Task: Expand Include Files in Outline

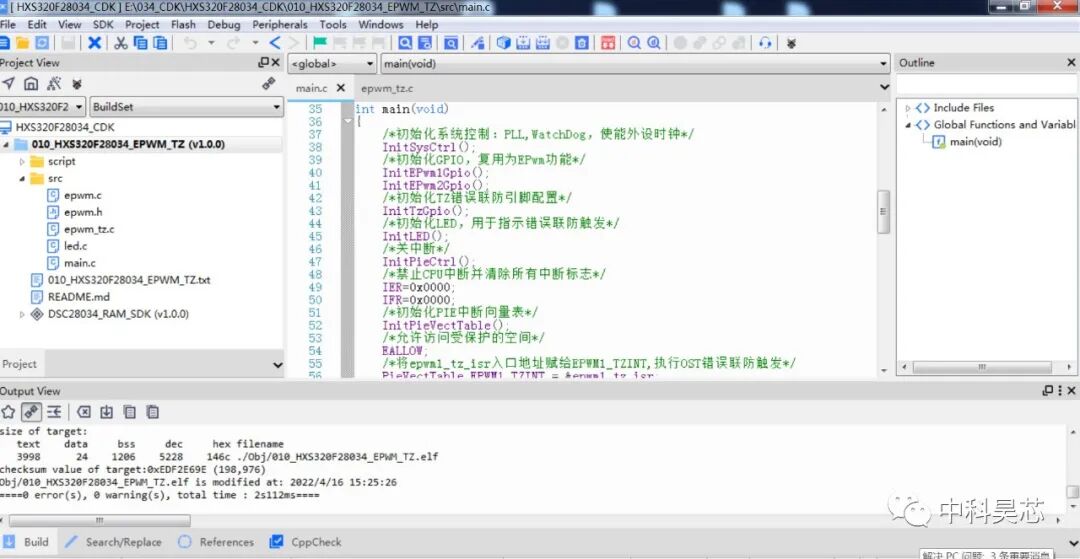Action: click(x=908, y=108)
